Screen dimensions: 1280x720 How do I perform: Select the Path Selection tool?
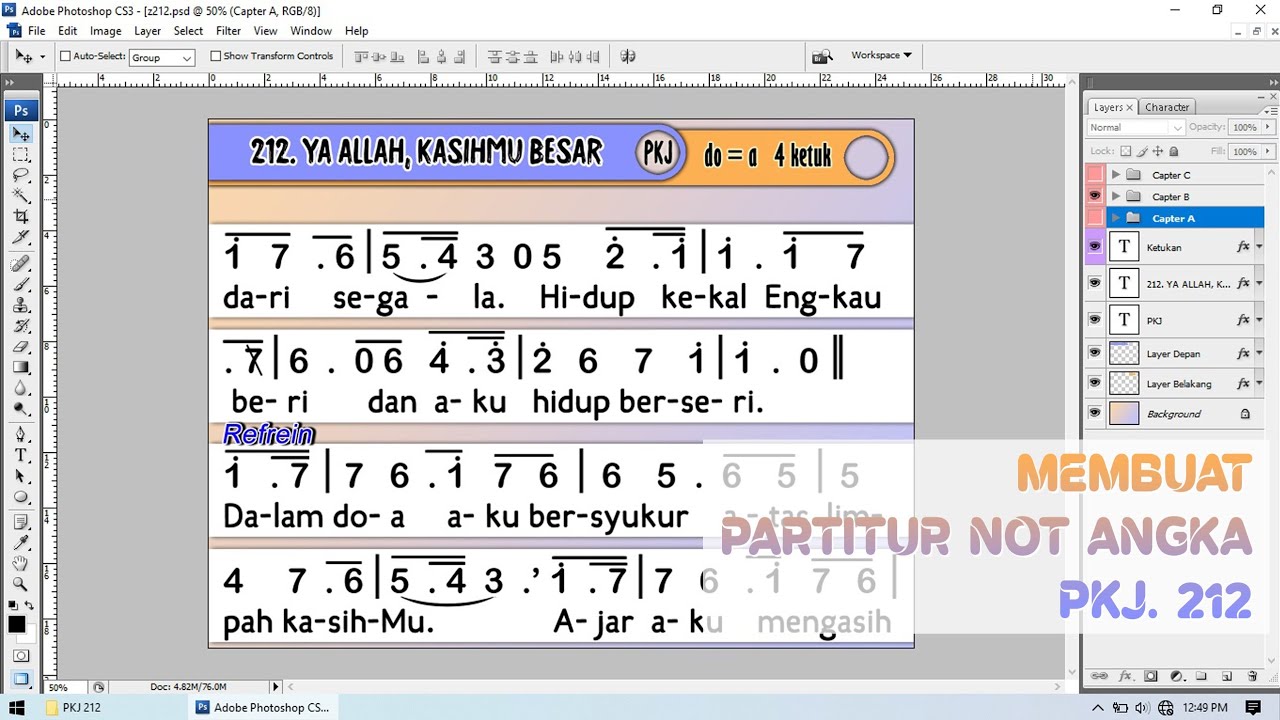click(x=21, y=477)
